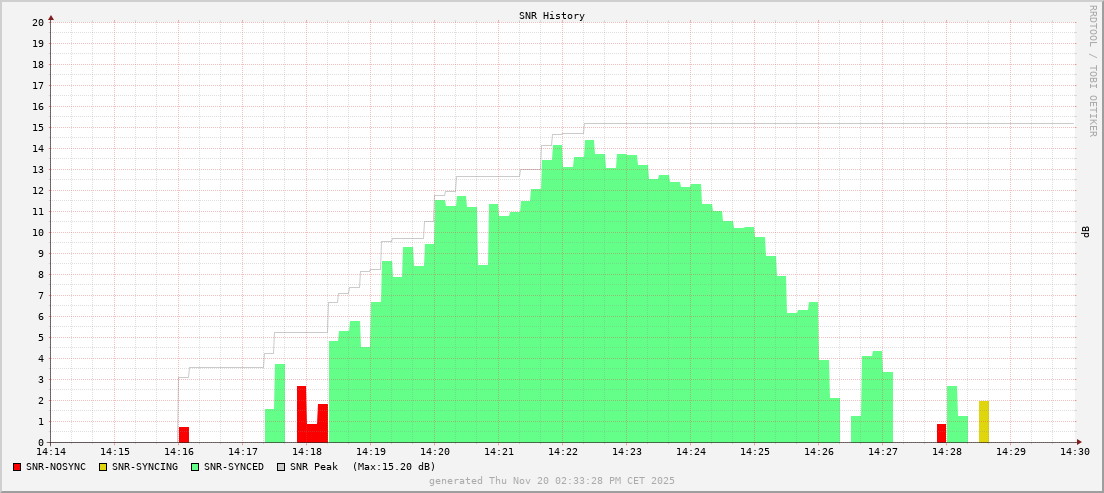1104x493 pixels.
Task: Click the SNR-NOSYNC legend label text
Action: click(x=56, y=467)
